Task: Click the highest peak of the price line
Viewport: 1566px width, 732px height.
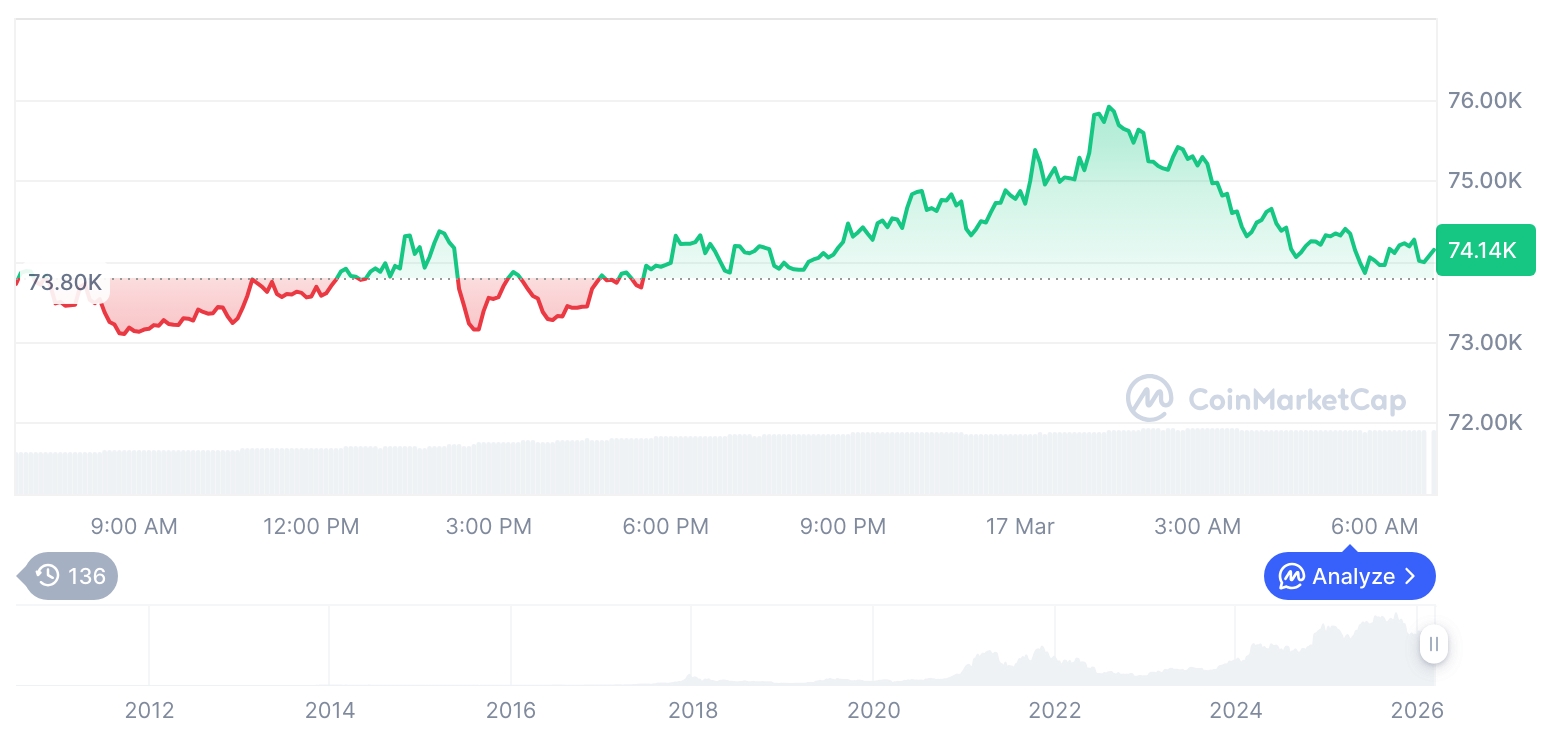Action: [1109, 107]
